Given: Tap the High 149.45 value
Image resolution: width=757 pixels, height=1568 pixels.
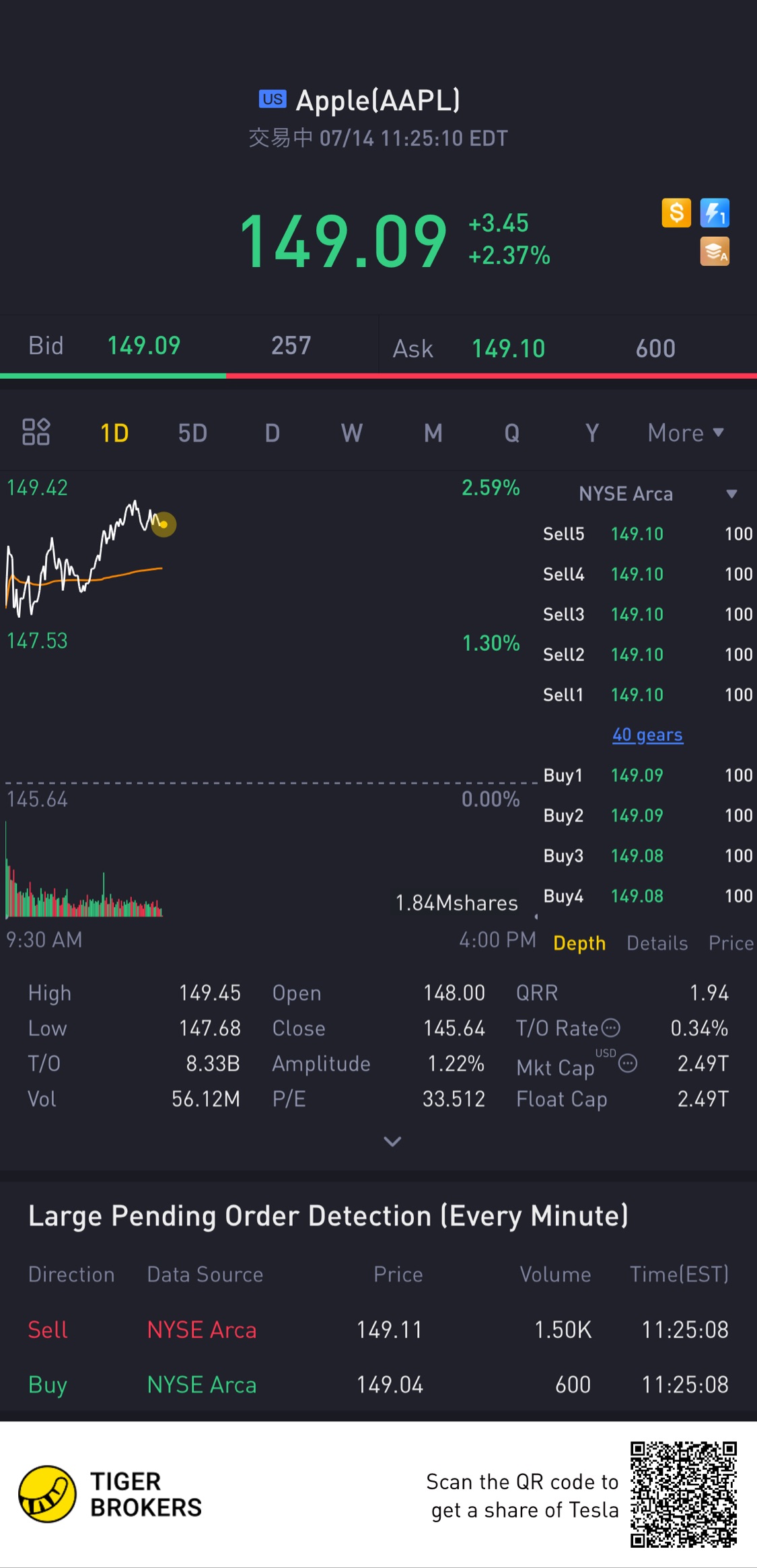Looking at the screenshot, I should point(210,993).
